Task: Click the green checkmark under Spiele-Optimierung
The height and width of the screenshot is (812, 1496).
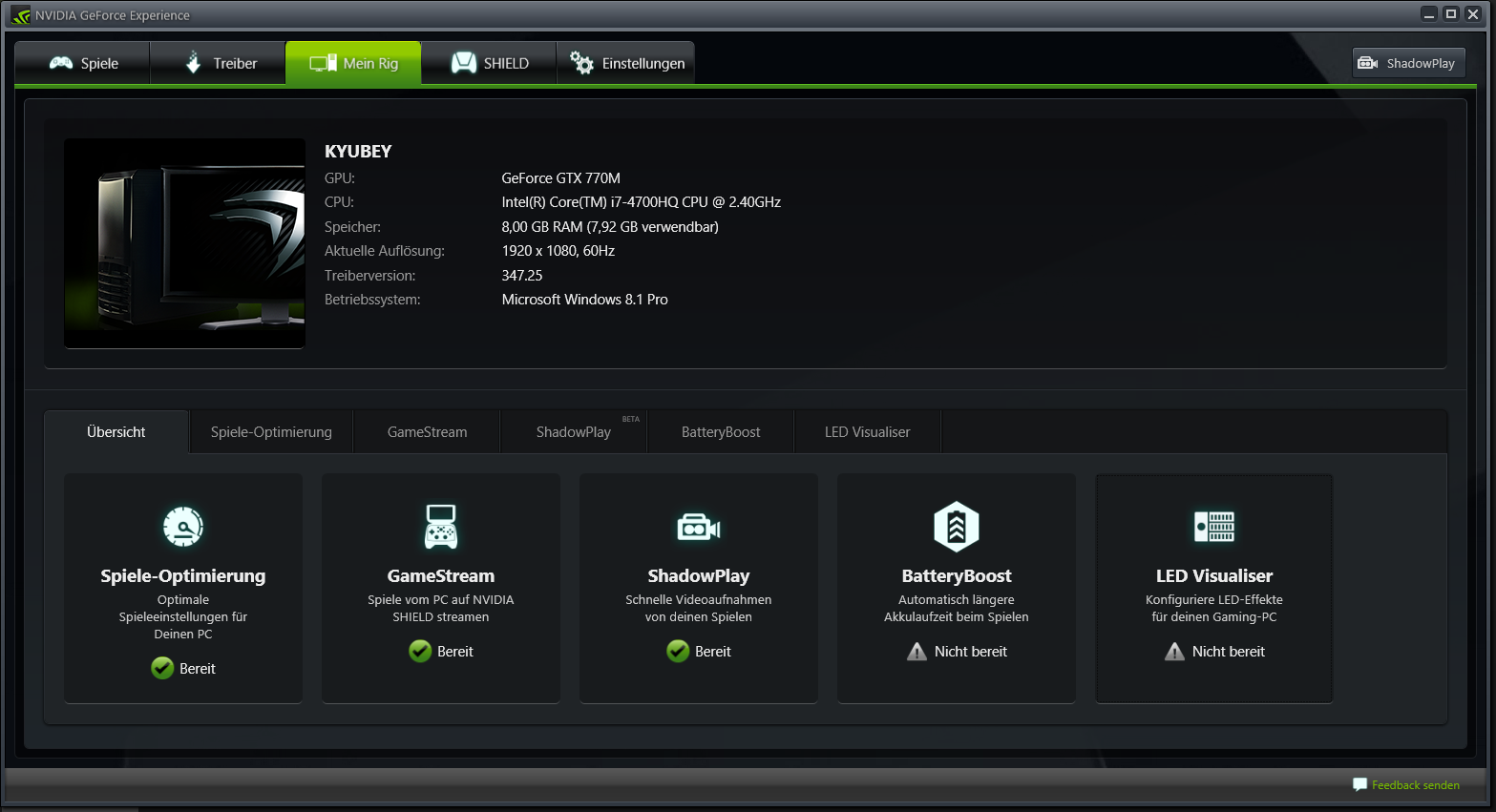Action: tap(162, 669)
